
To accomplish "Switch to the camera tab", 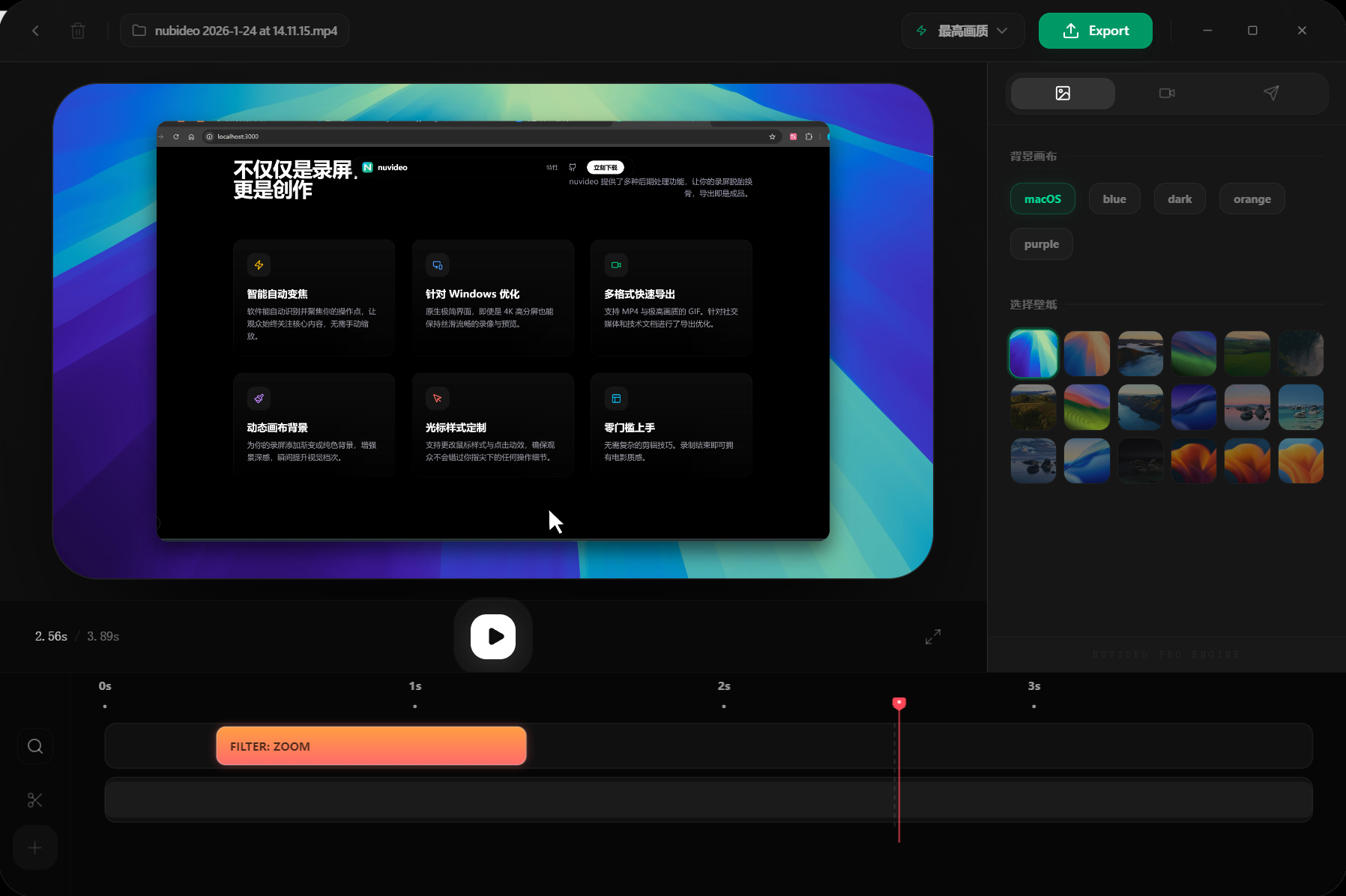I will [1166, 93].
